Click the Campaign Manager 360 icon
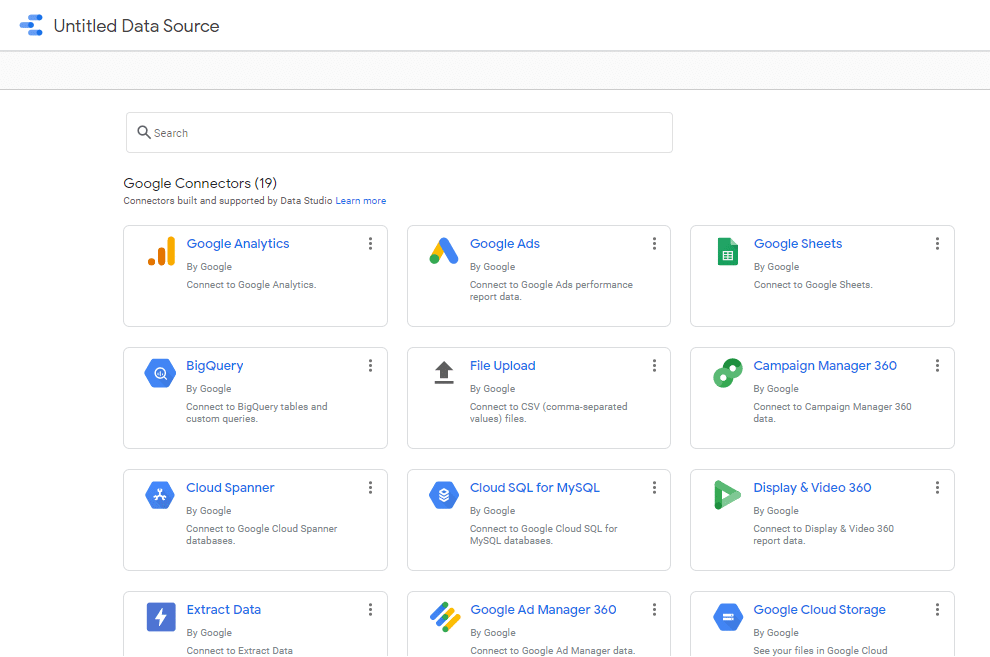The image size is (990, 657). (x=727, y=373)
